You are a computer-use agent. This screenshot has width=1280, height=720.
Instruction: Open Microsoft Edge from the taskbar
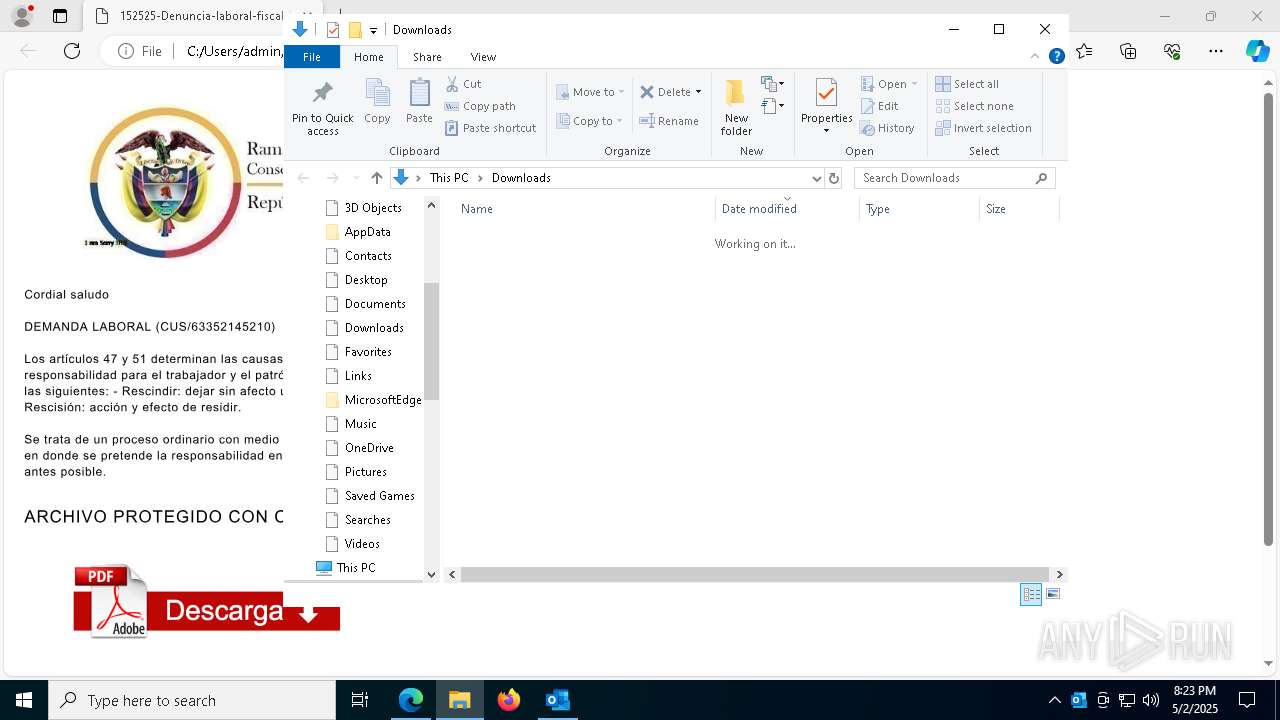(411, 700)
